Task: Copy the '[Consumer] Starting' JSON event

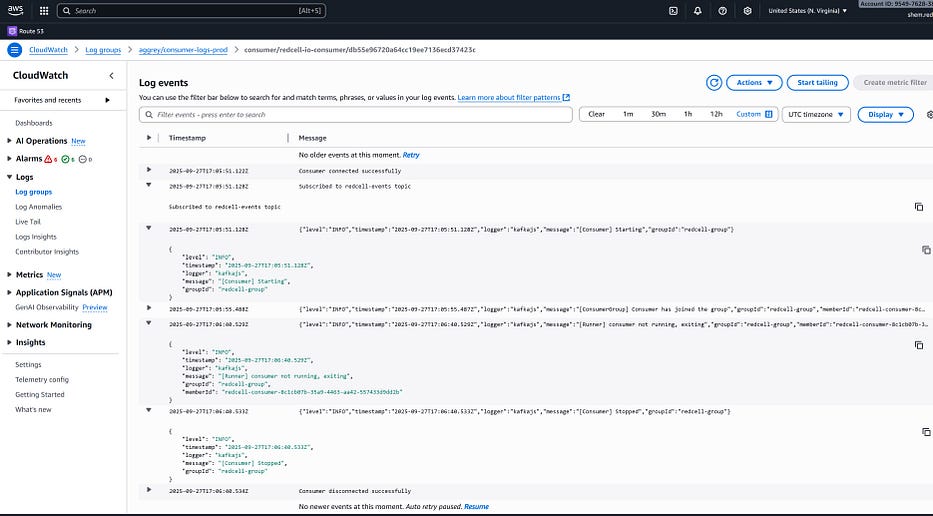Action: 926,250
